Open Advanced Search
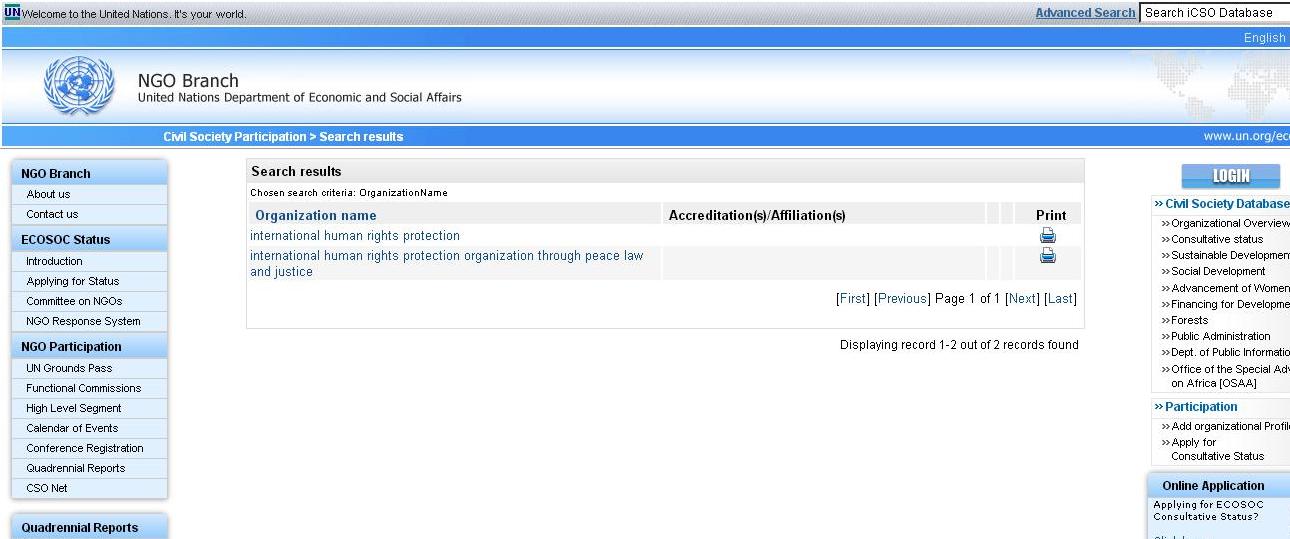 pos(1085,13)
